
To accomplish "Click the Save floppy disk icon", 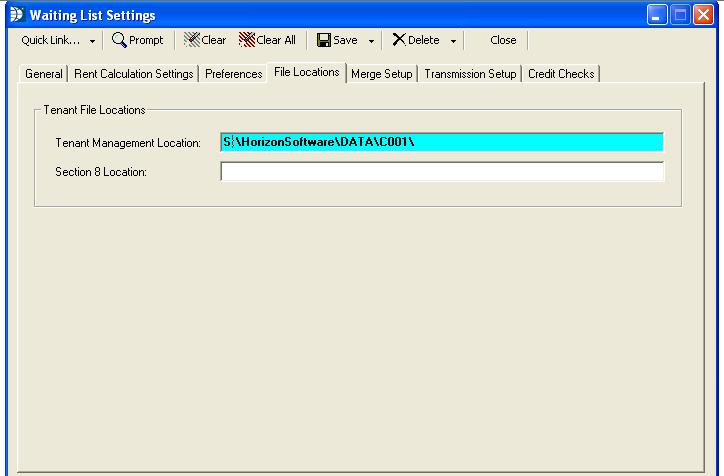I will (x=324, y=40).
